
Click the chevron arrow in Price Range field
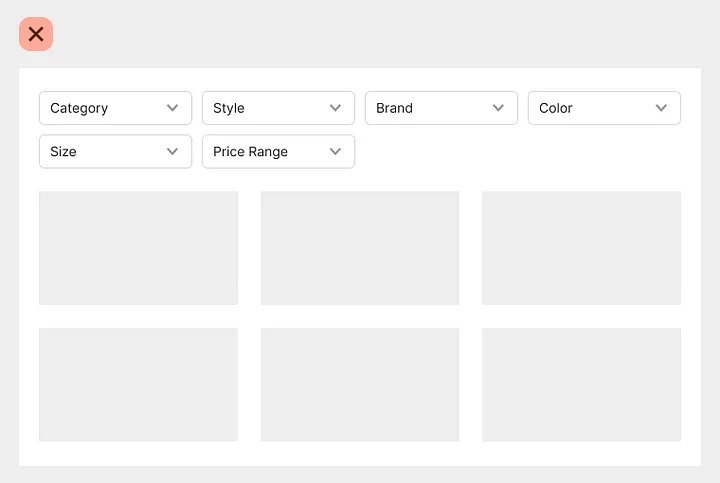pyautogui.click(x=335, y=152)
